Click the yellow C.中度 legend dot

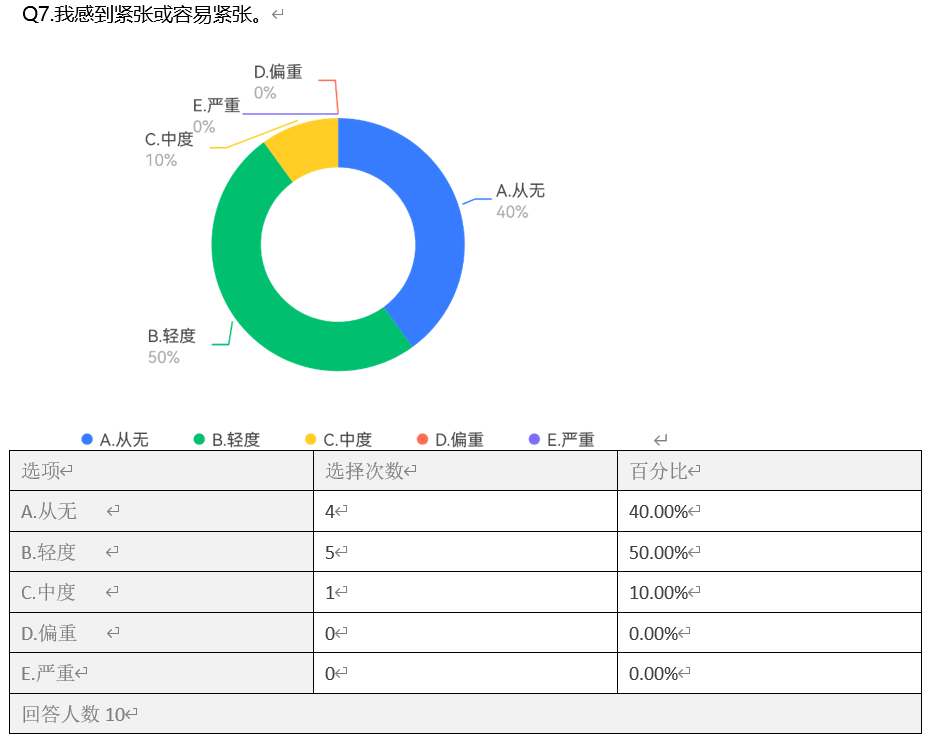(x=310, y=439)
